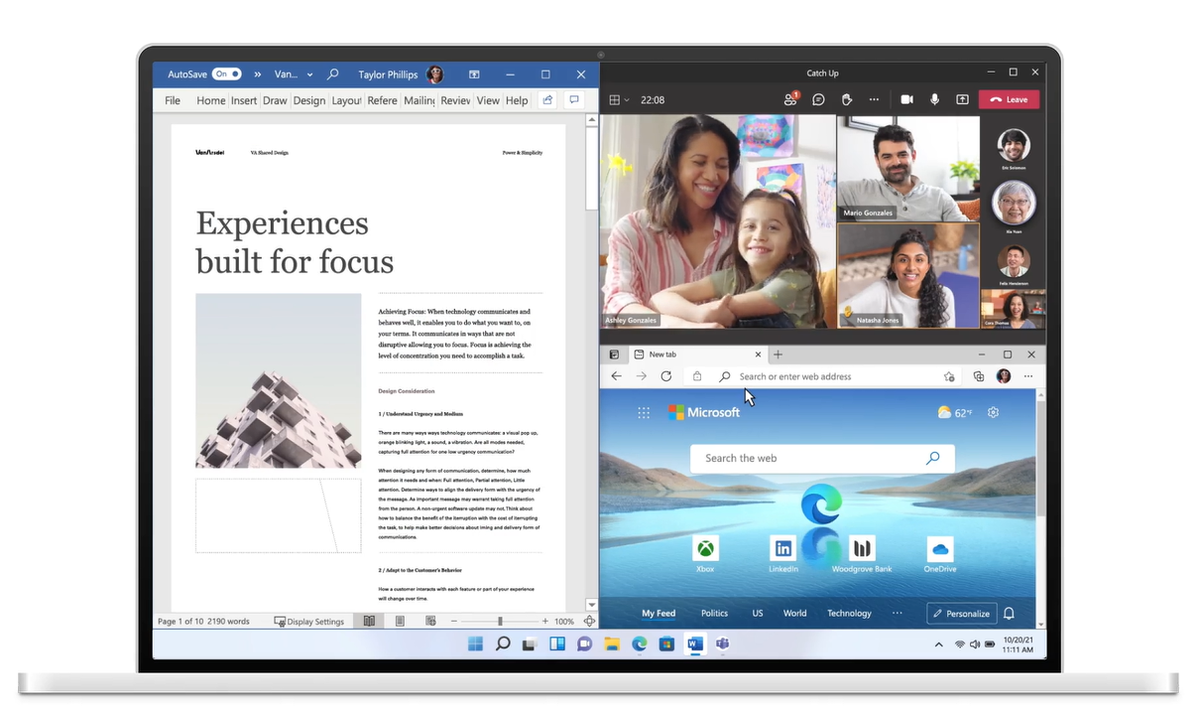Leave the Teams meeting
The width and height of the screenshot is (1200, 718).
1009,99
